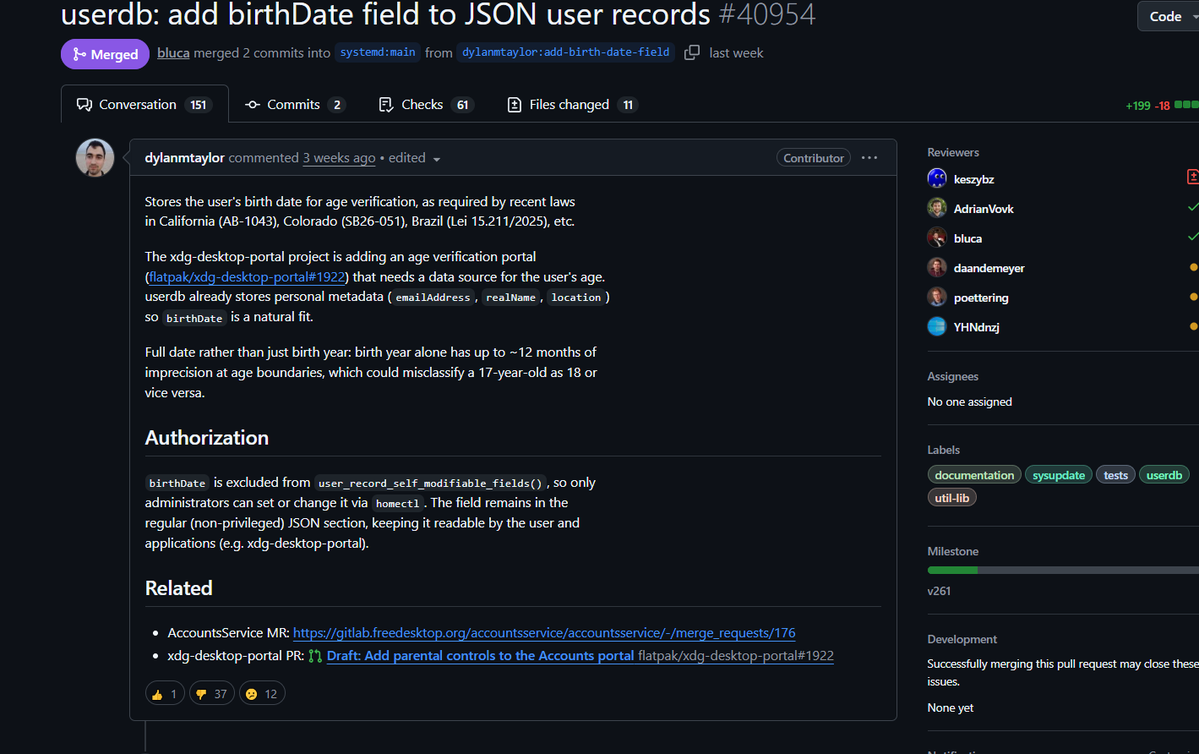Open the comment options ellipsis menu

[x=869, y=158]
